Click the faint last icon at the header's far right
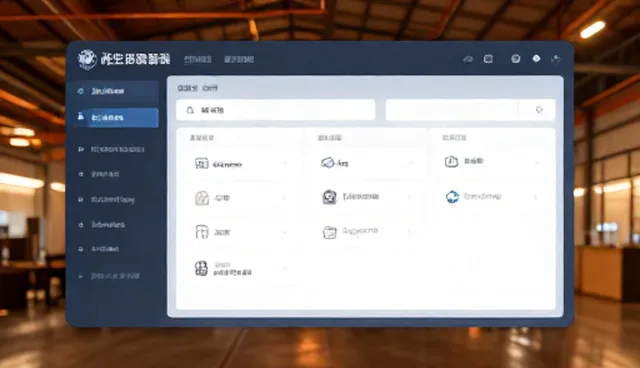The height and width of the screenshot is (368, 640). [556, 59]
